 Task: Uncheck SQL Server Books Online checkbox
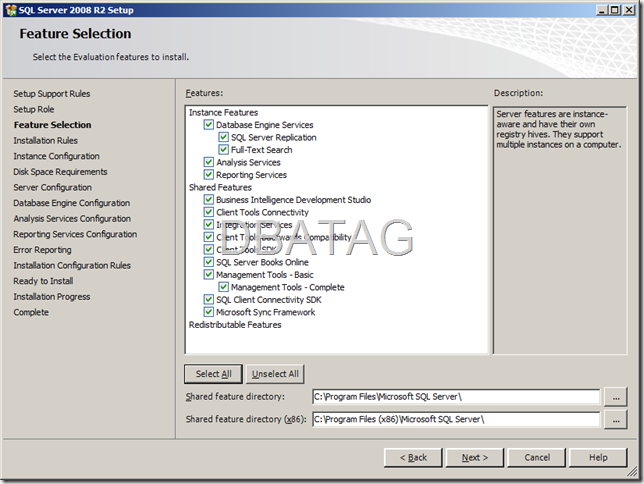tap(209, 262)
